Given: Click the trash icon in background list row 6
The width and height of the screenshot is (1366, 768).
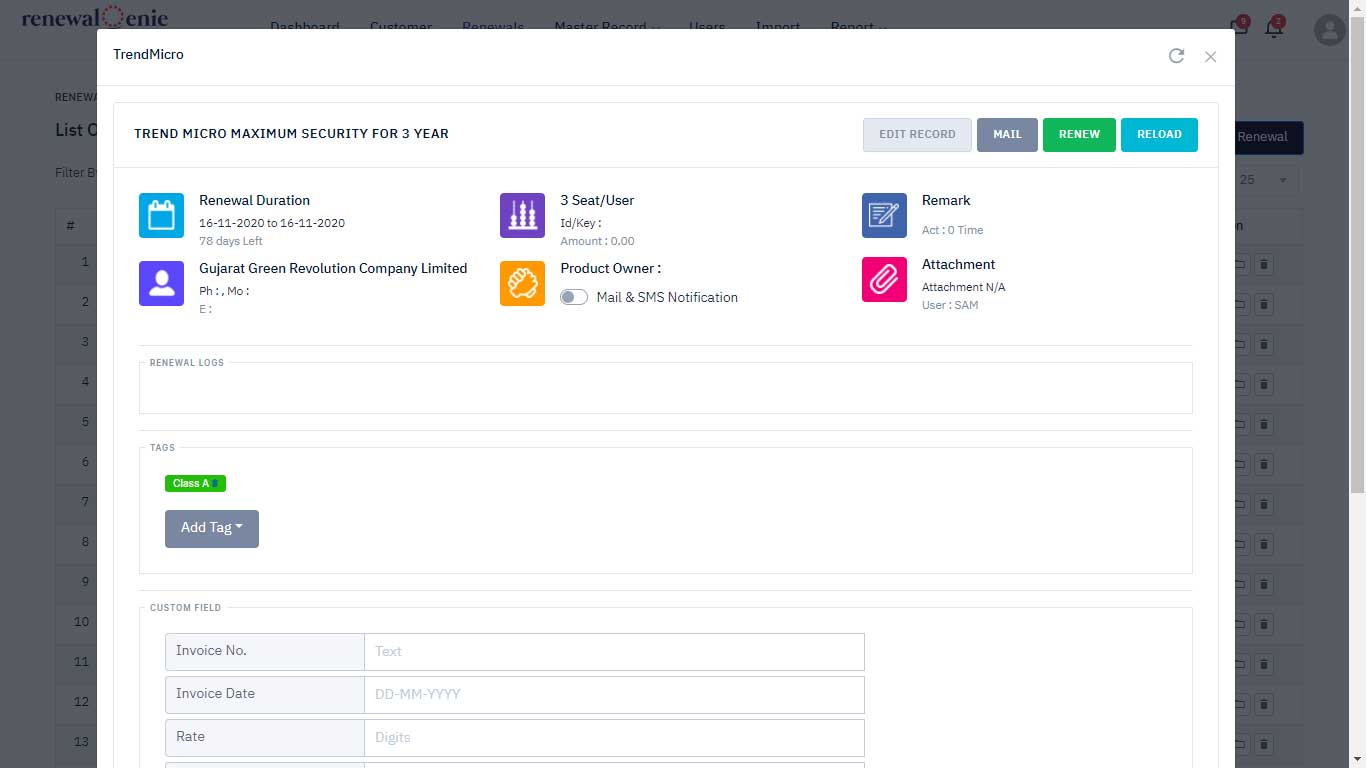Looking at the screenshot, I should pos(1264,465).
